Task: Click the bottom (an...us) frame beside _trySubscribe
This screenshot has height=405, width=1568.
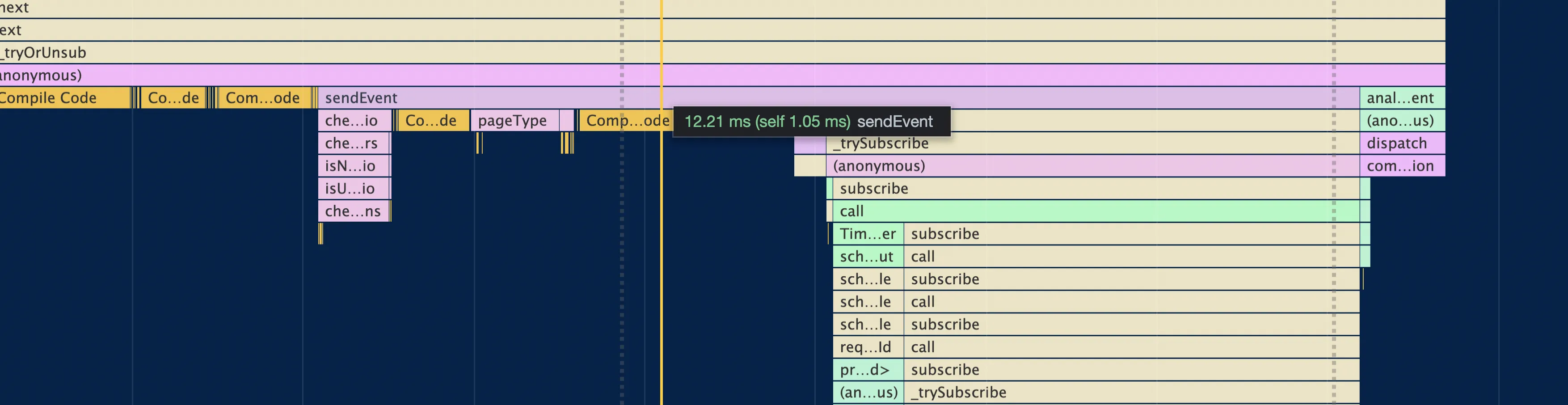Action: pos(868,392)
